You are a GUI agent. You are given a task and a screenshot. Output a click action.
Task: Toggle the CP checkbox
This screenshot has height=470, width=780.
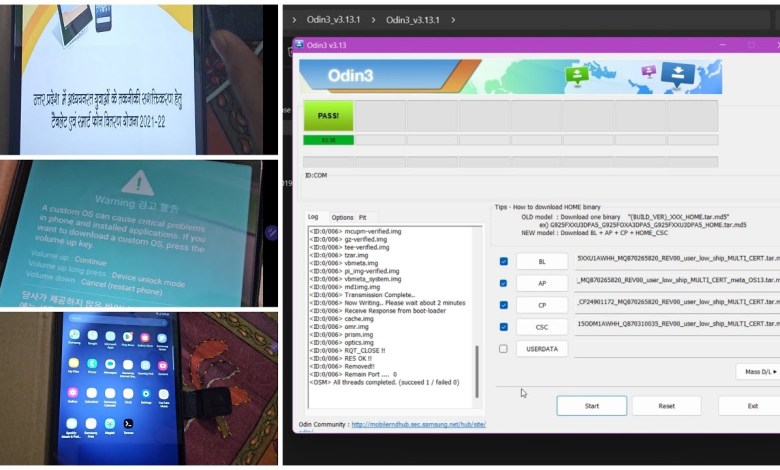click(x=503, y=305)
